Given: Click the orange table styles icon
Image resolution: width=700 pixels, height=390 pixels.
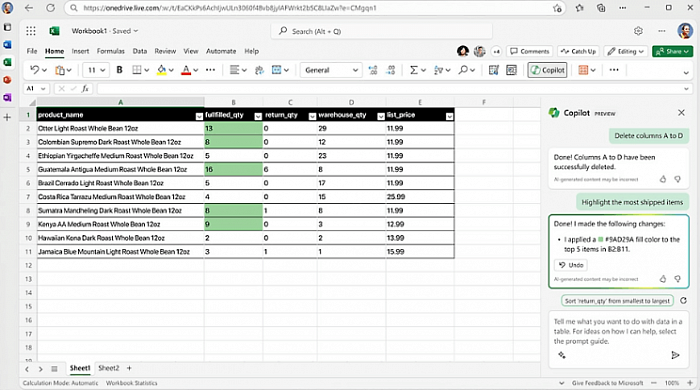Looking at the screenshot, I should click(x=583, y=70).
